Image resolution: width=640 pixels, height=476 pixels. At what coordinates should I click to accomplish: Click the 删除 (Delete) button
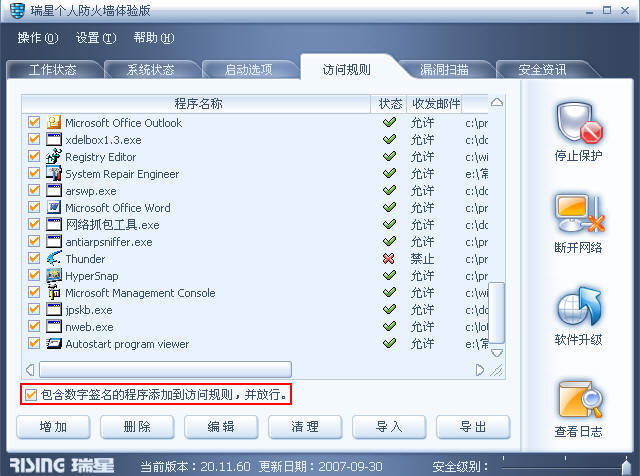click(x=137, y=427)
